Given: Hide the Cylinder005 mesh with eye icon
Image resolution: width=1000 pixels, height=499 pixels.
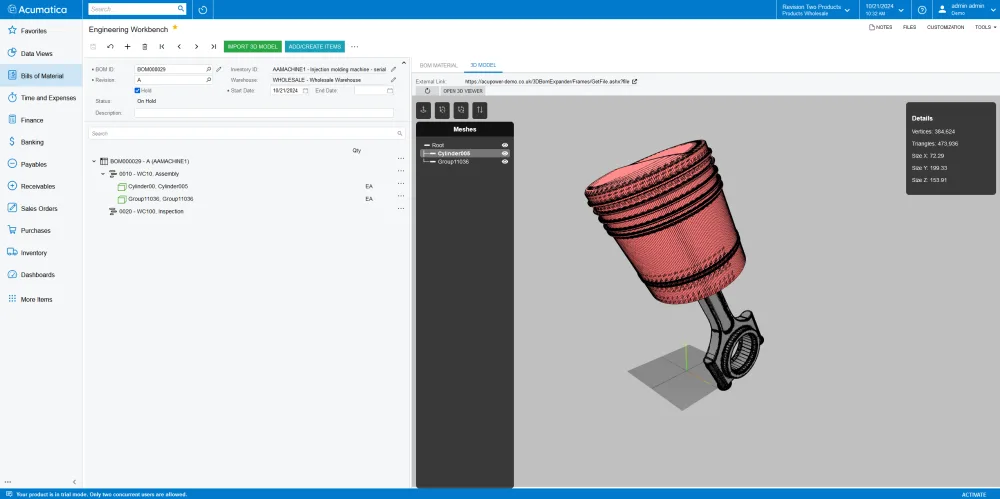Looking at the screenshot, I should coord(505,153).
